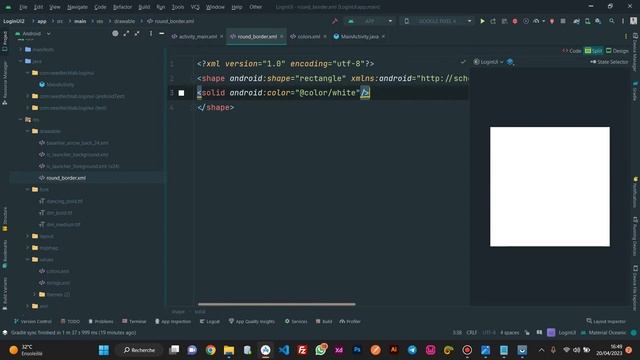Open the Version Control tool window
Screen dimensions: 640x360
pyautogui.click(x=33, y=322)
